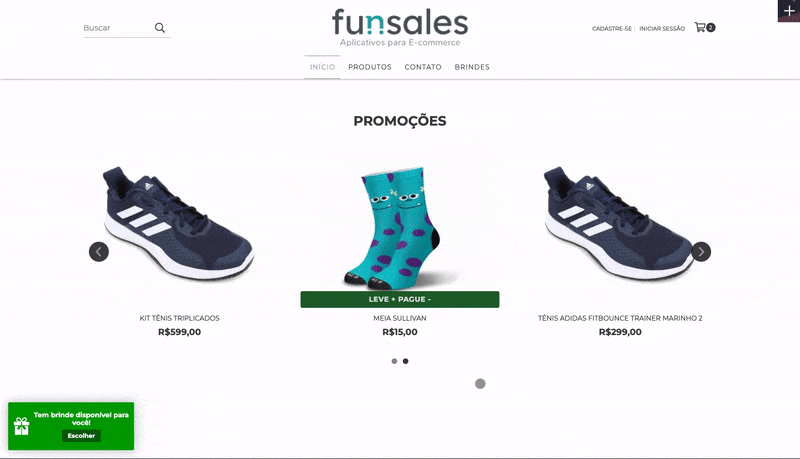Screen dimensions: 800x459
Task: Open the Início menu tab
Action: click(x=322, y=67)
